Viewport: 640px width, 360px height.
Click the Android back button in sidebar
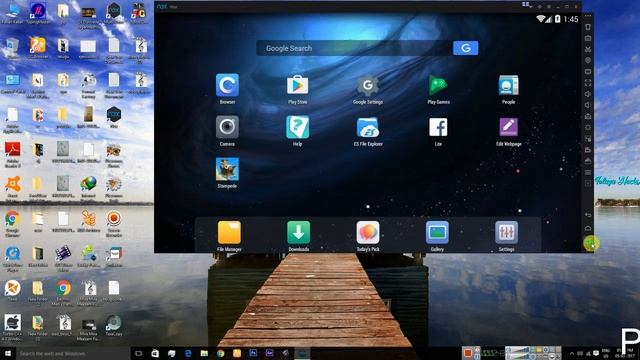tap(588, 215)
